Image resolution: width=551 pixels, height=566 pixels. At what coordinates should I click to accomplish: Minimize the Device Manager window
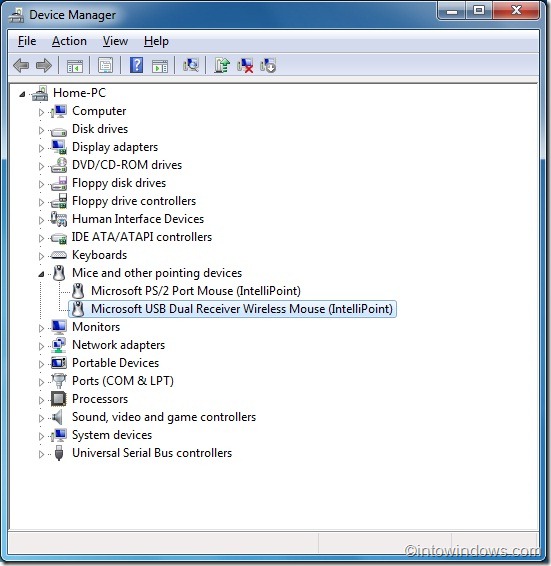tap(452, 10)
